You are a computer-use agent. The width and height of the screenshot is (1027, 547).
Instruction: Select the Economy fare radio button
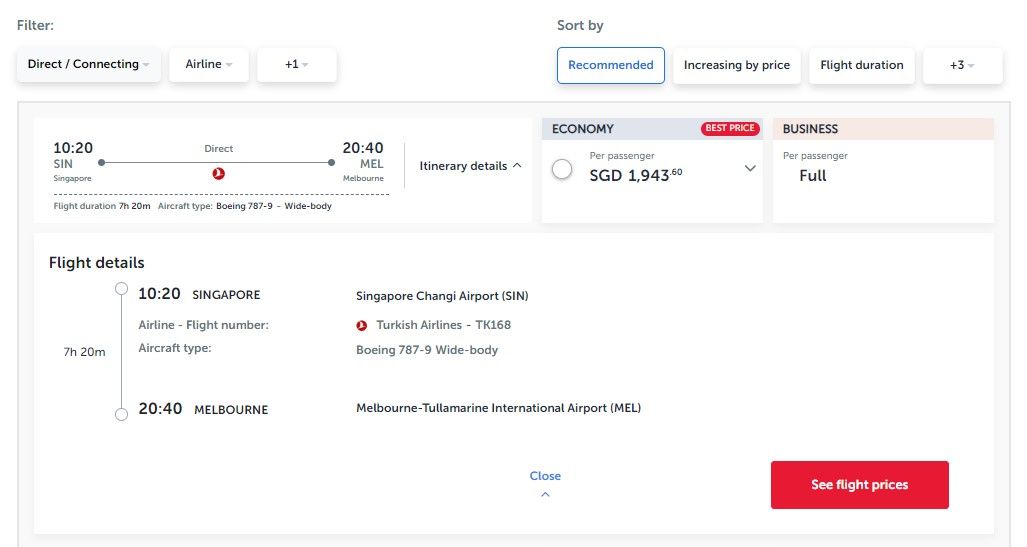click(562, 170)
